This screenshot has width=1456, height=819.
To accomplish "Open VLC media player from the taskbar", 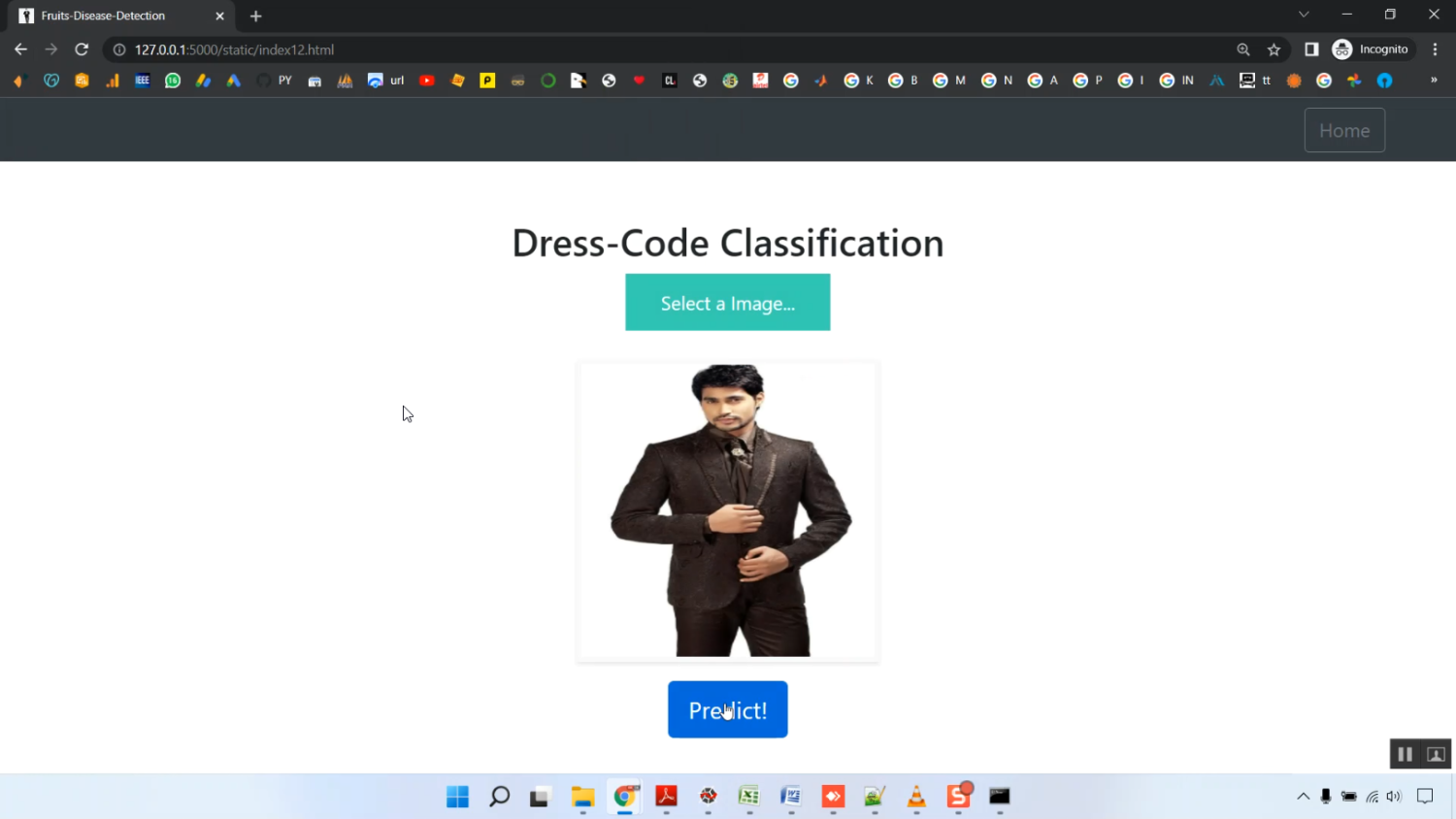I will click(x=916, y=797).
